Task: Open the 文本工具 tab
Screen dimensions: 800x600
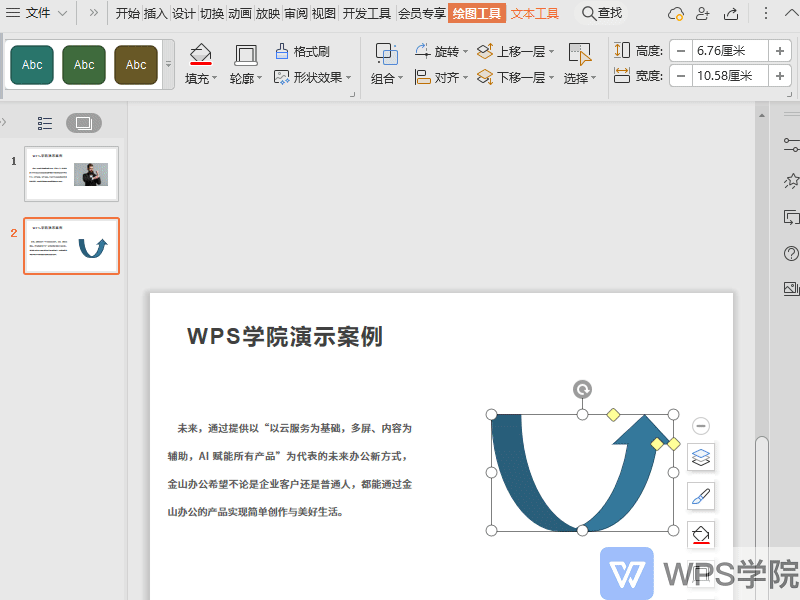Action: (535, 13)
